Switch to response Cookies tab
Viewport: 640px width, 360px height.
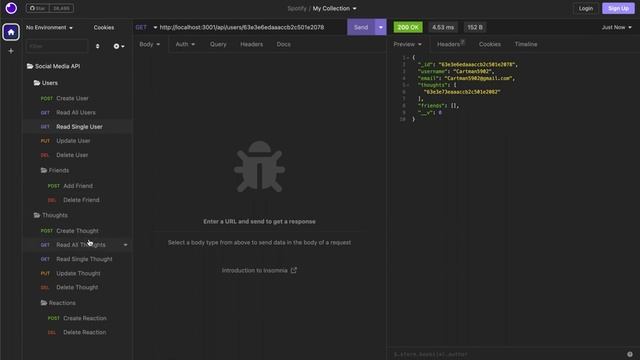pyautogui.click(x=490, y=44)
